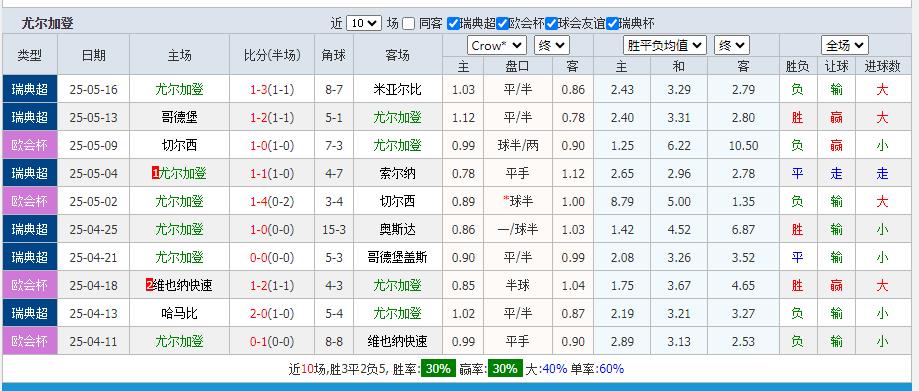
Task: Open the 1-2(1-1) score on 25-05-13
Action: (x=272, y=118)
